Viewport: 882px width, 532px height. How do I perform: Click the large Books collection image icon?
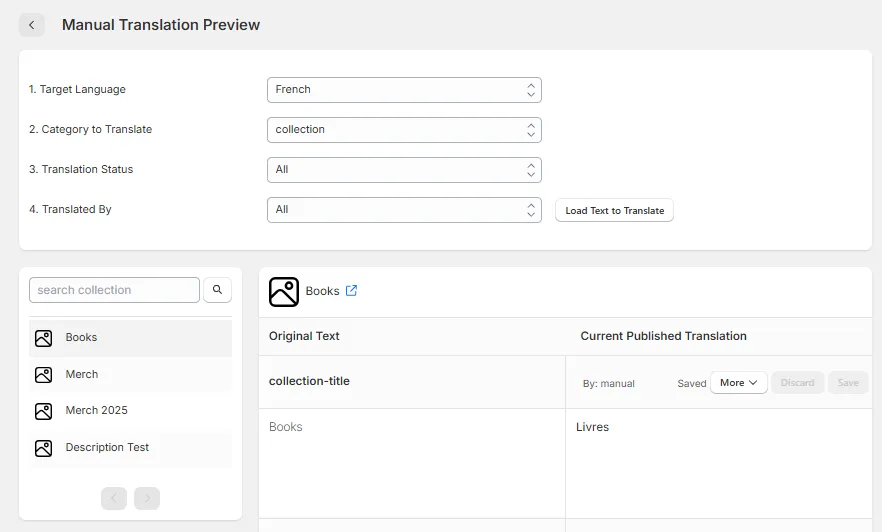(284, 292)
